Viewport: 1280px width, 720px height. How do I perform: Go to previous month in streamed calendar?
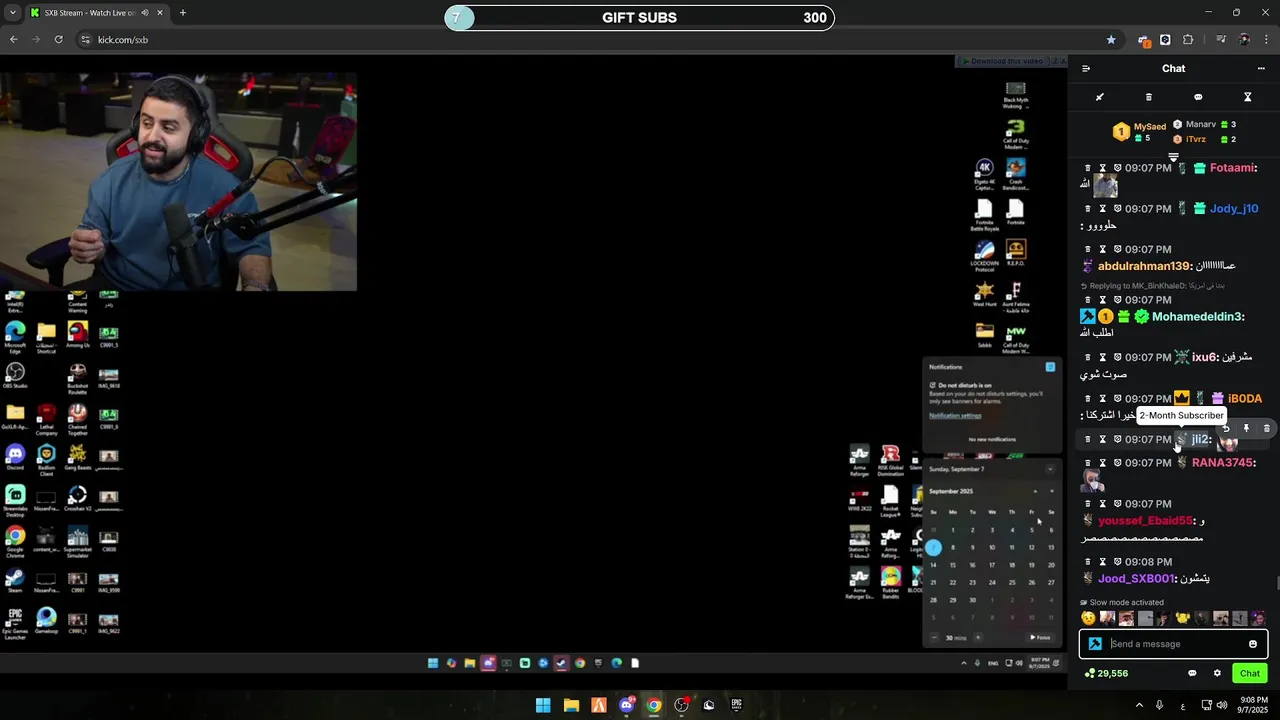tap(1035, 491)
